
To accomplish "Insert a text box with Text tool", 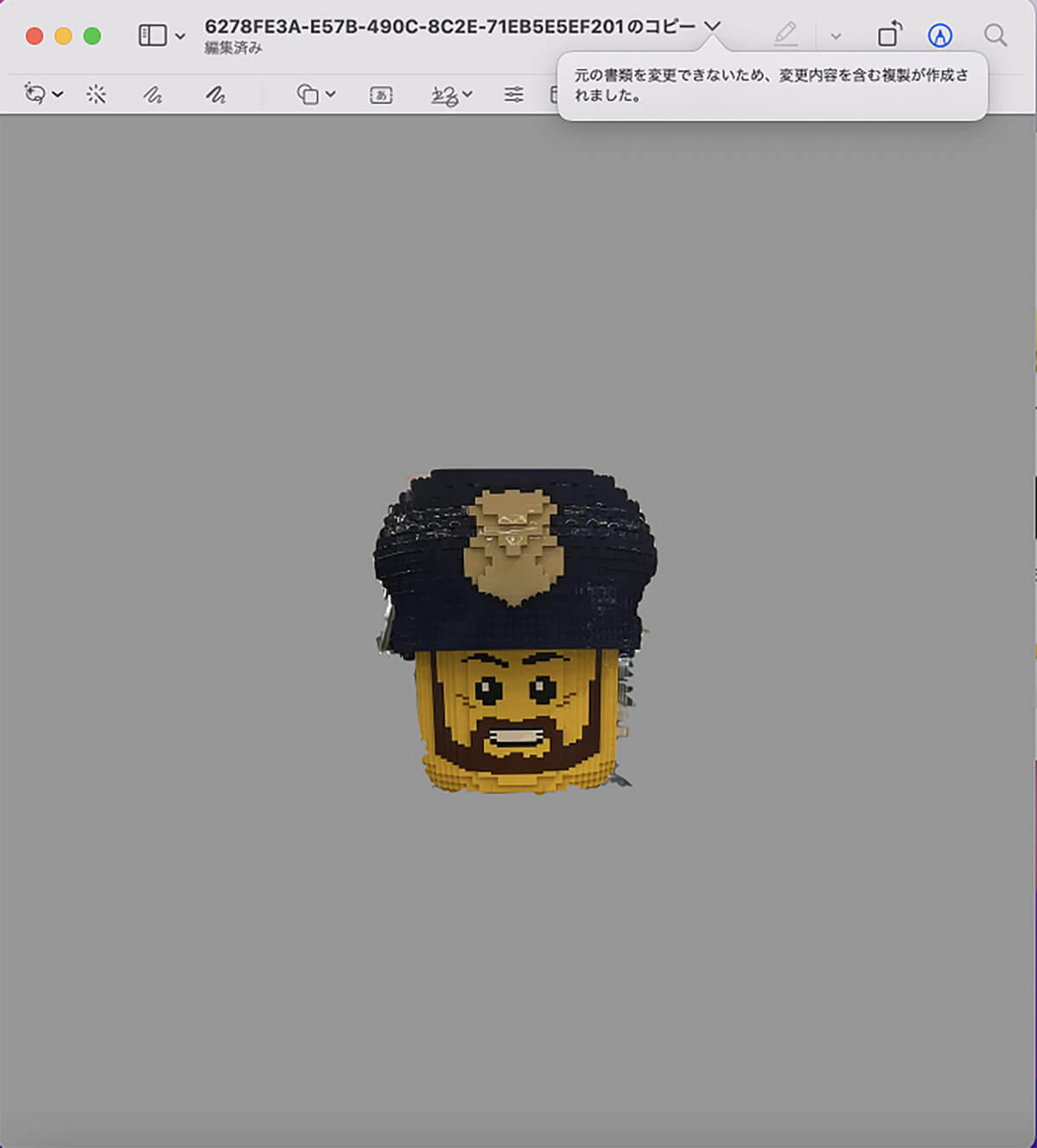I will click(381, 95).
